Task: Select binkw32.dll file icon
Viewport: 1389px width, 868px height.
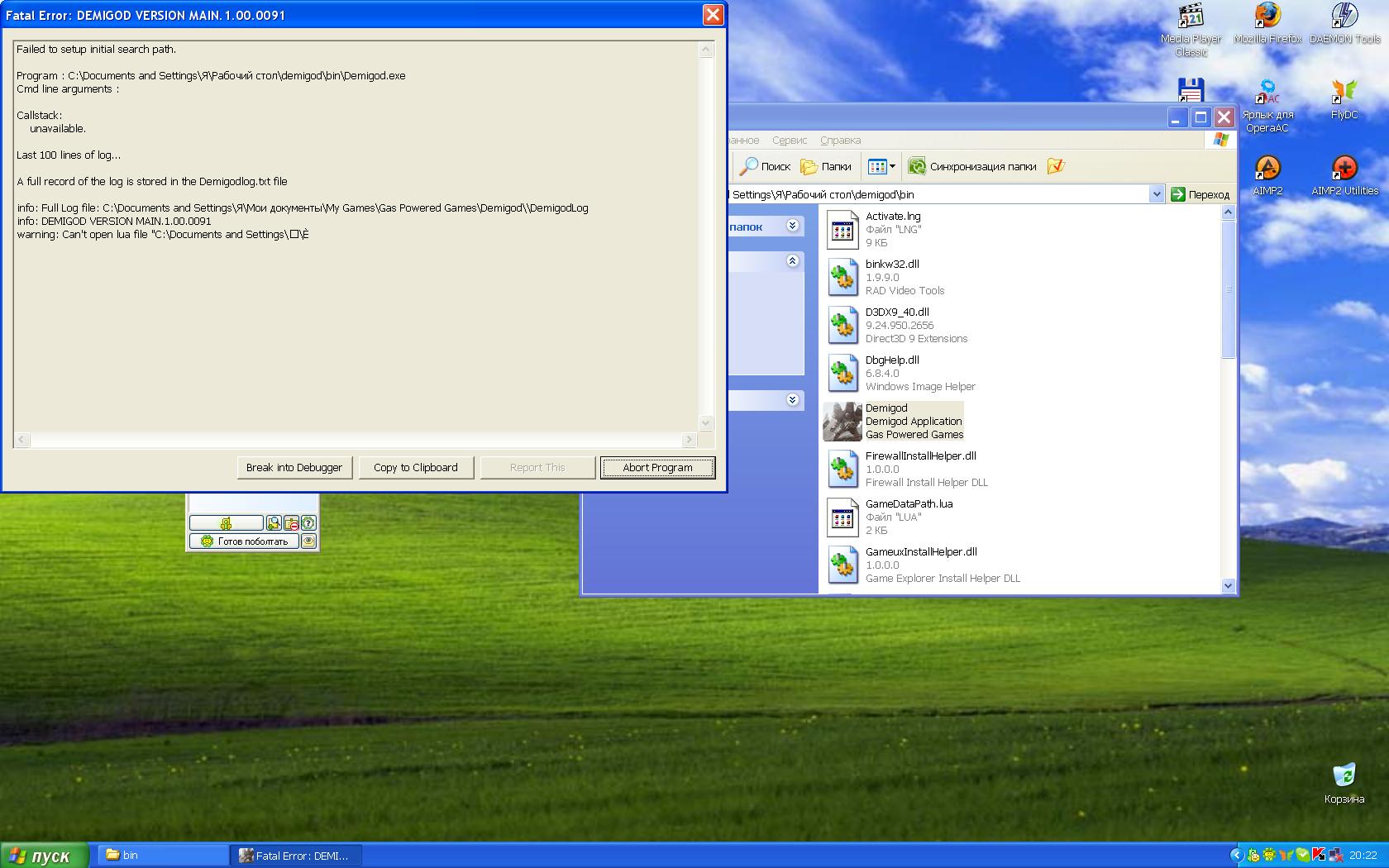Action: [x=842, y=278]
